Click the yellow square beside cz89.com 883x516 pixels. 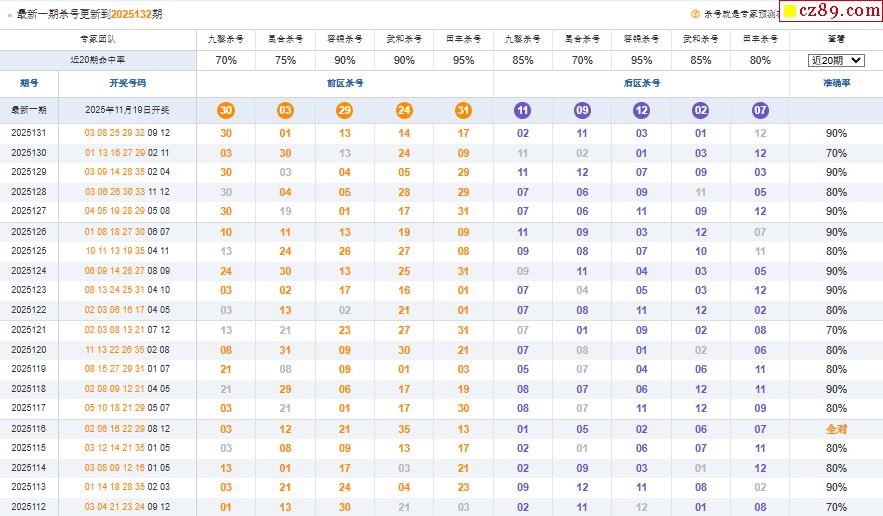pyautogui.click(x=789, y=13)
